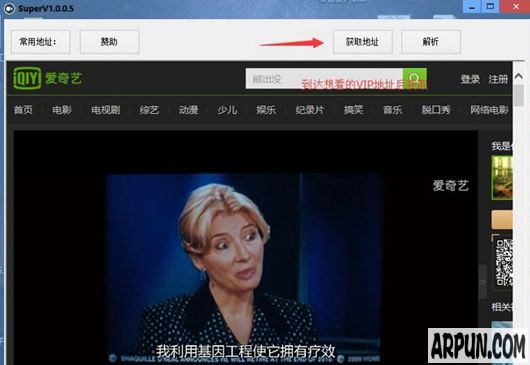Switch to the 音乐 nav tab
This screenshot has height=365, width=530.
click(393, 110)
